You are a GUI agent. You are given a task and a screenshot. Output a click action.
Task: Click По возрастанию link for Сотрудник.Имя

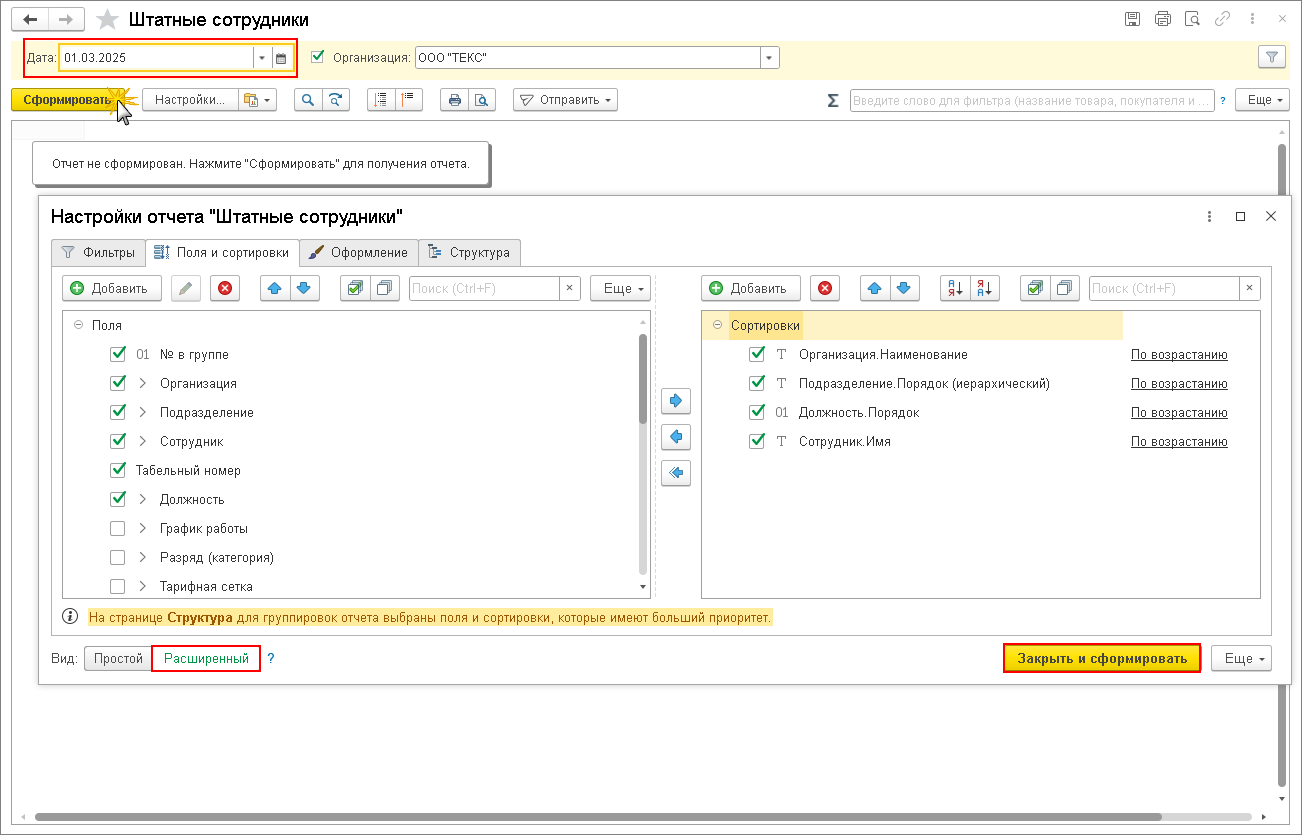pos(1179,441)
